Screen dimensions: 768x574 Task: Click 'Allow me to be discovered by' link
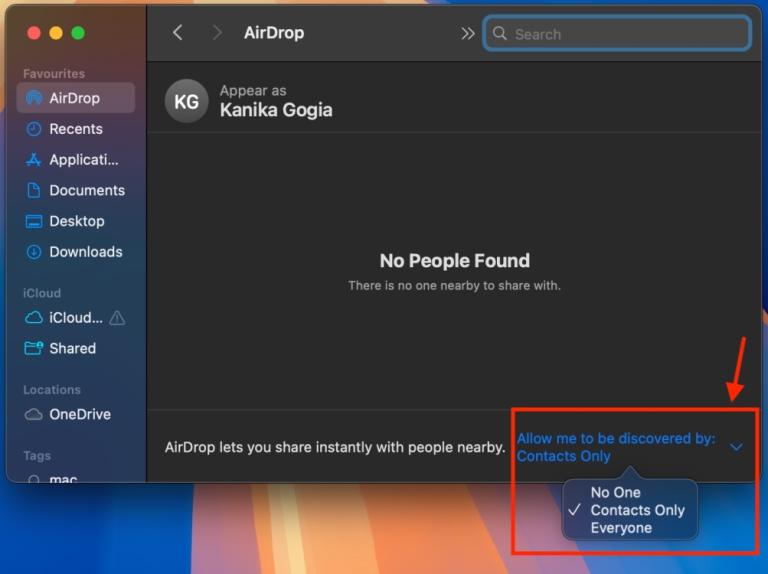coord(616,438)
